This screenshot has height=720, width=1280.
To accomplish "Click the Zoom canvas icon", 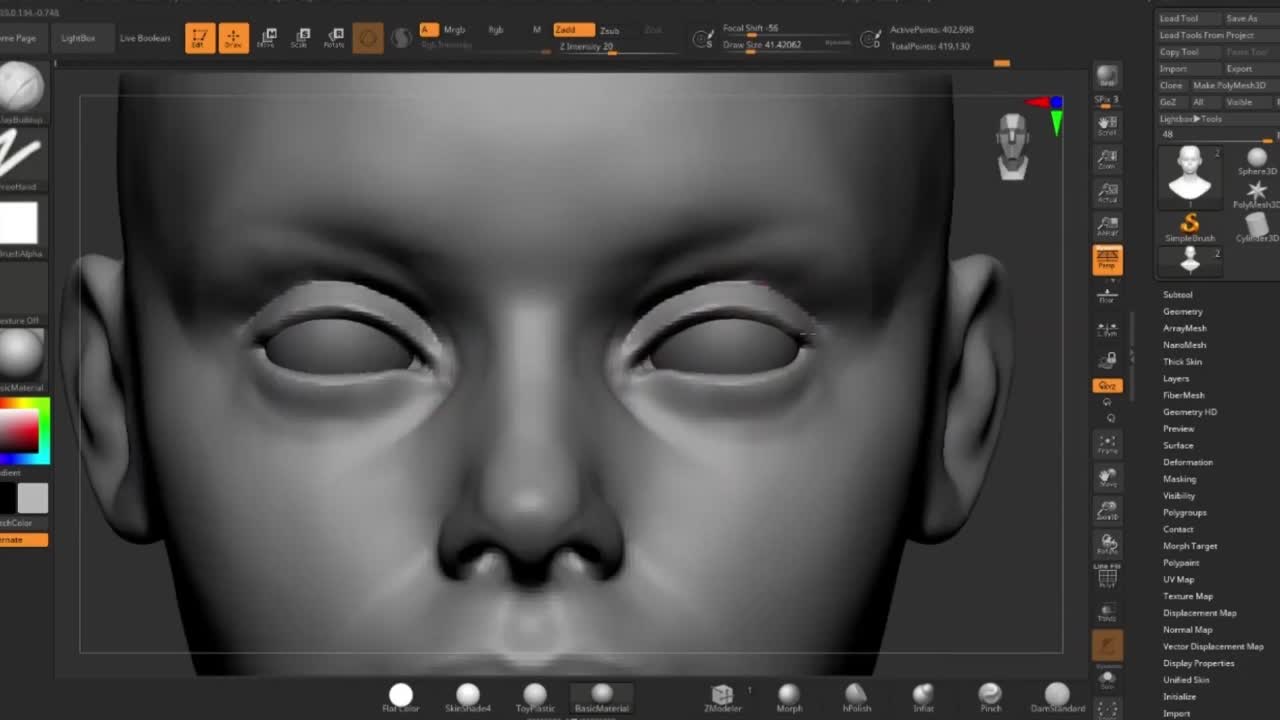I will pos(1107,158).
